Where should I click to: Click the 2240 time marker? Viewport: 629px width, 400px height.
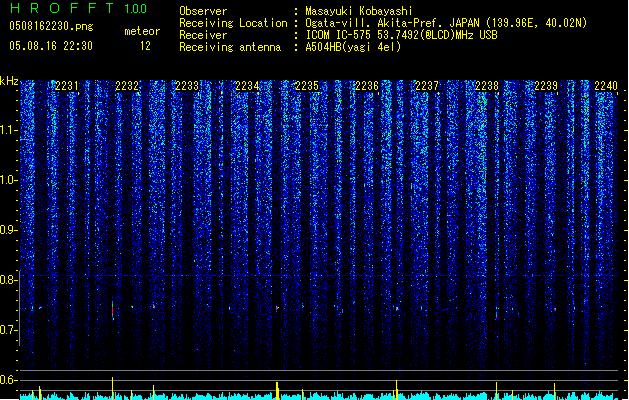coord(606,86)
